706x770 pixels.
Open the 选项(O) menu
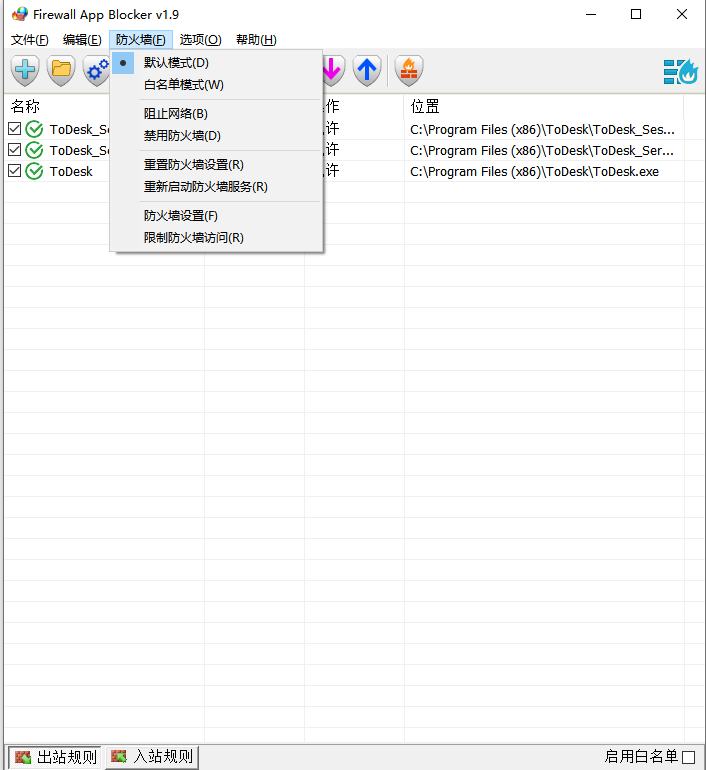tap(200, 40)
